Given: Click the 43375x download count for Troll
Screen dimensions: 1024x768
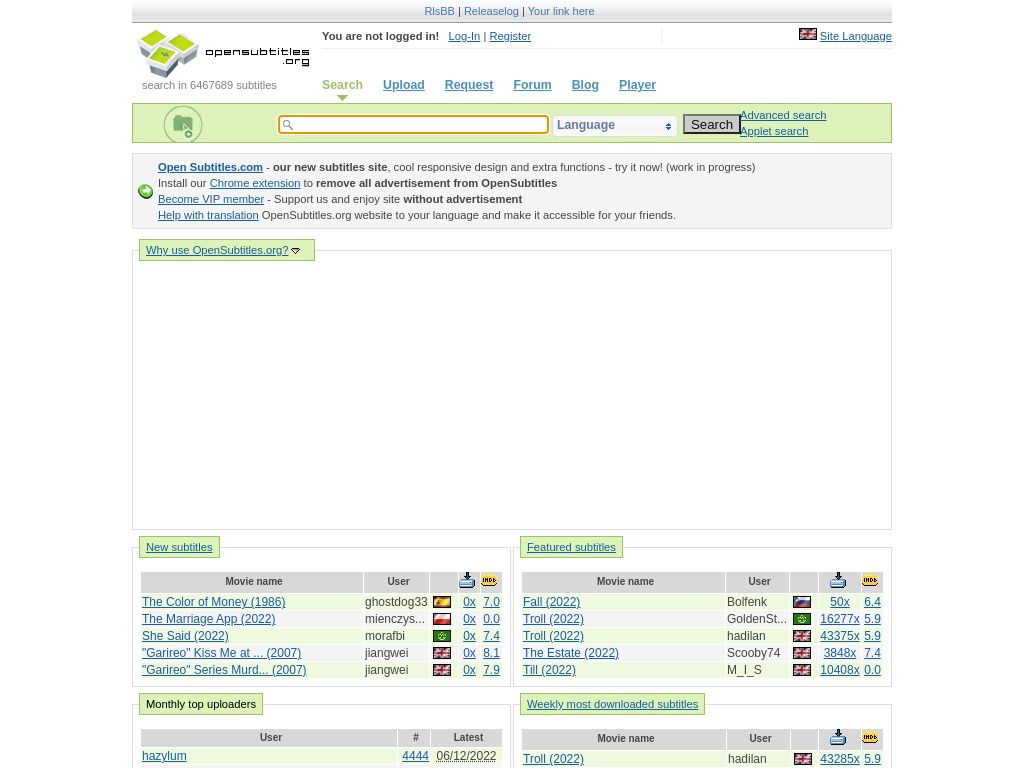Looking at the screenshot, I should pyautogui.click(x=840, y=636).
